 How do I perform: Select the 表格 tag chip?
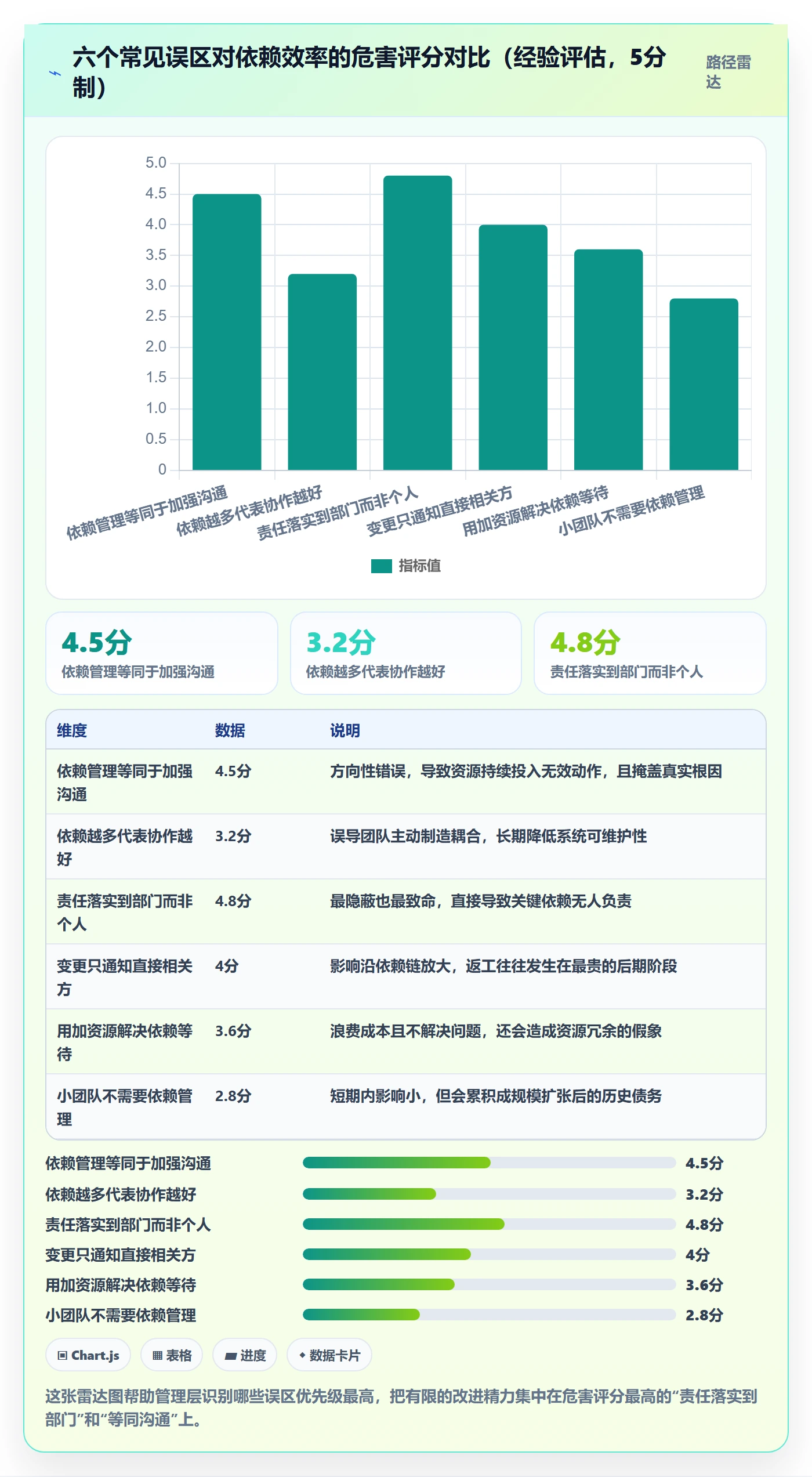tap(172, 1355)
